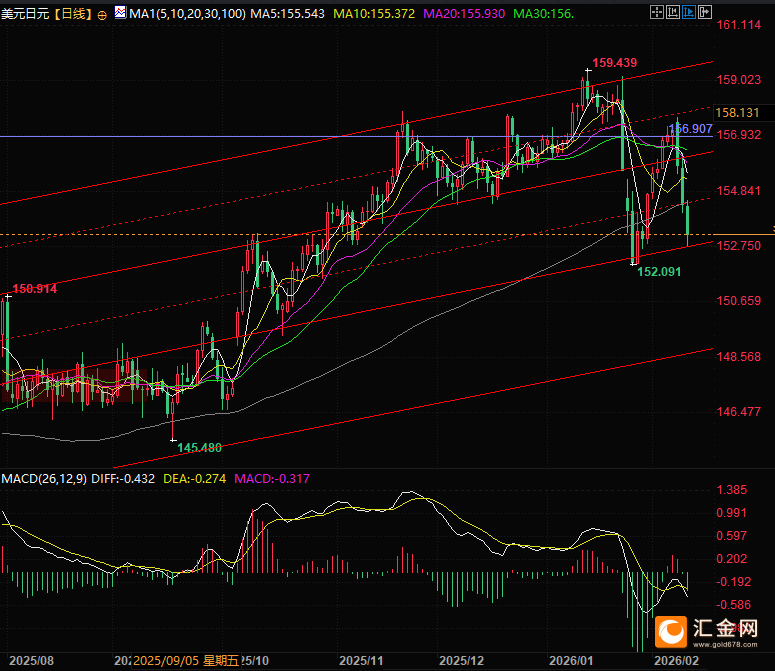Click the 159.439 high price marker
Screen dimensions: 775x671
pyautogui.click(x=614, y=63)
